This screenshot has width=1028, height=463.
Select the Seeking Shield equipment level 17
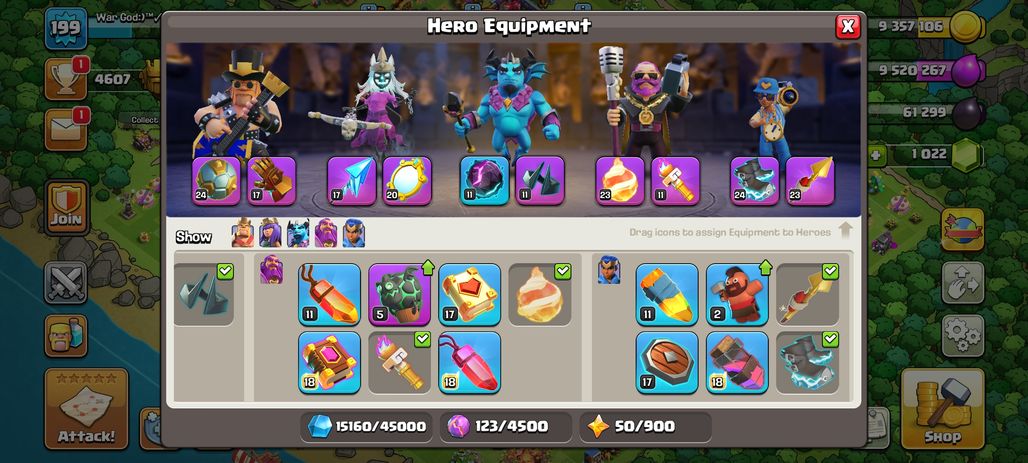tap(667, 363)
